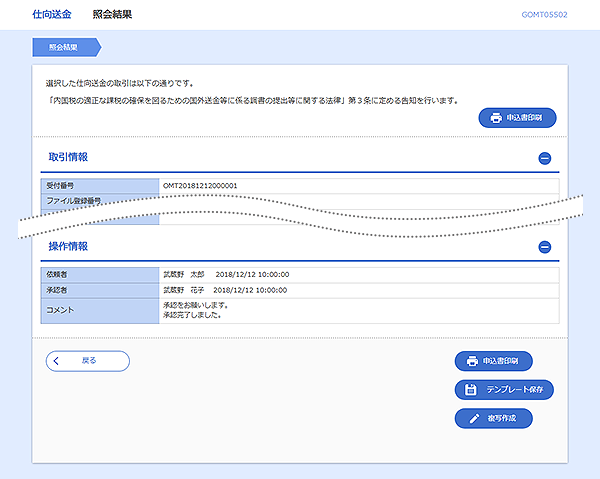Click the 仕向送金 header title

52,15
